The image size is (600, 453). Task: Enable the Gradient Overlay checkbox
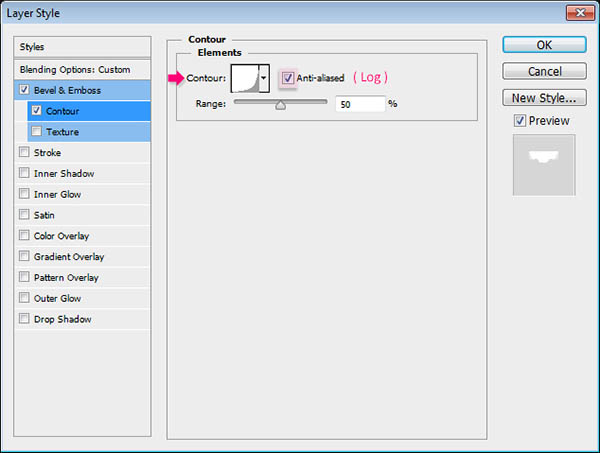pos(24,256)
